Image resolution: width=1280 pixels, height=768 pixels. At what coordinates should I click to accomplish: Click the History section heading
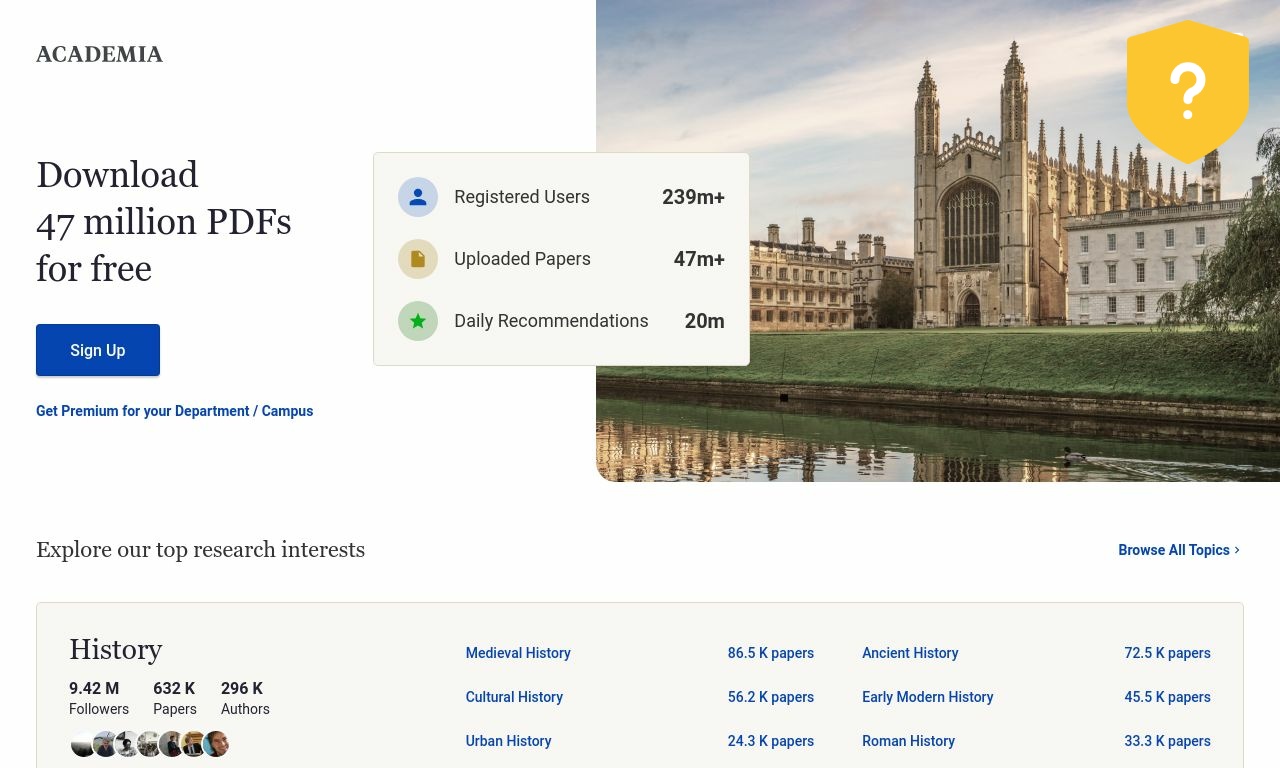[115, 650]
